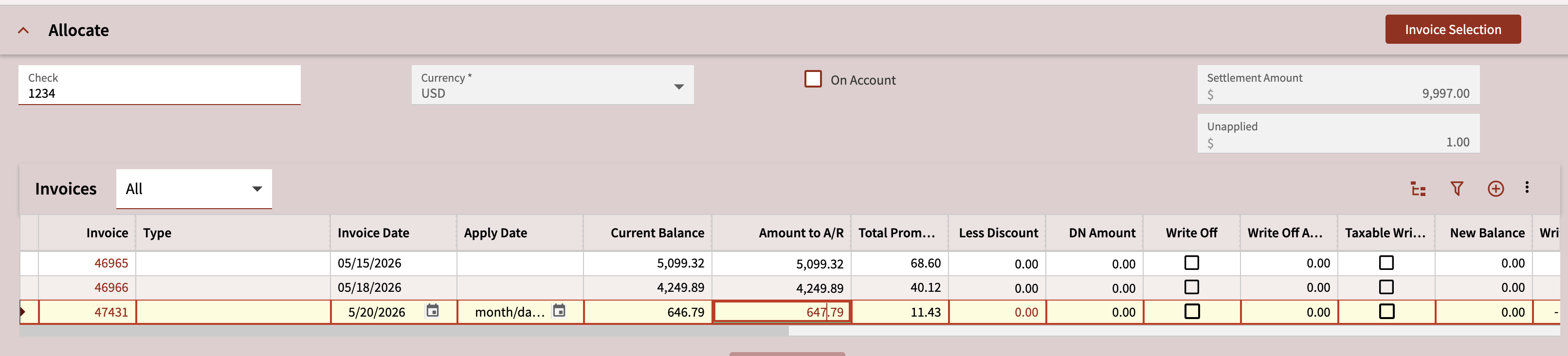
Task: Click the Less Discount column header
Action: (998, 232)
